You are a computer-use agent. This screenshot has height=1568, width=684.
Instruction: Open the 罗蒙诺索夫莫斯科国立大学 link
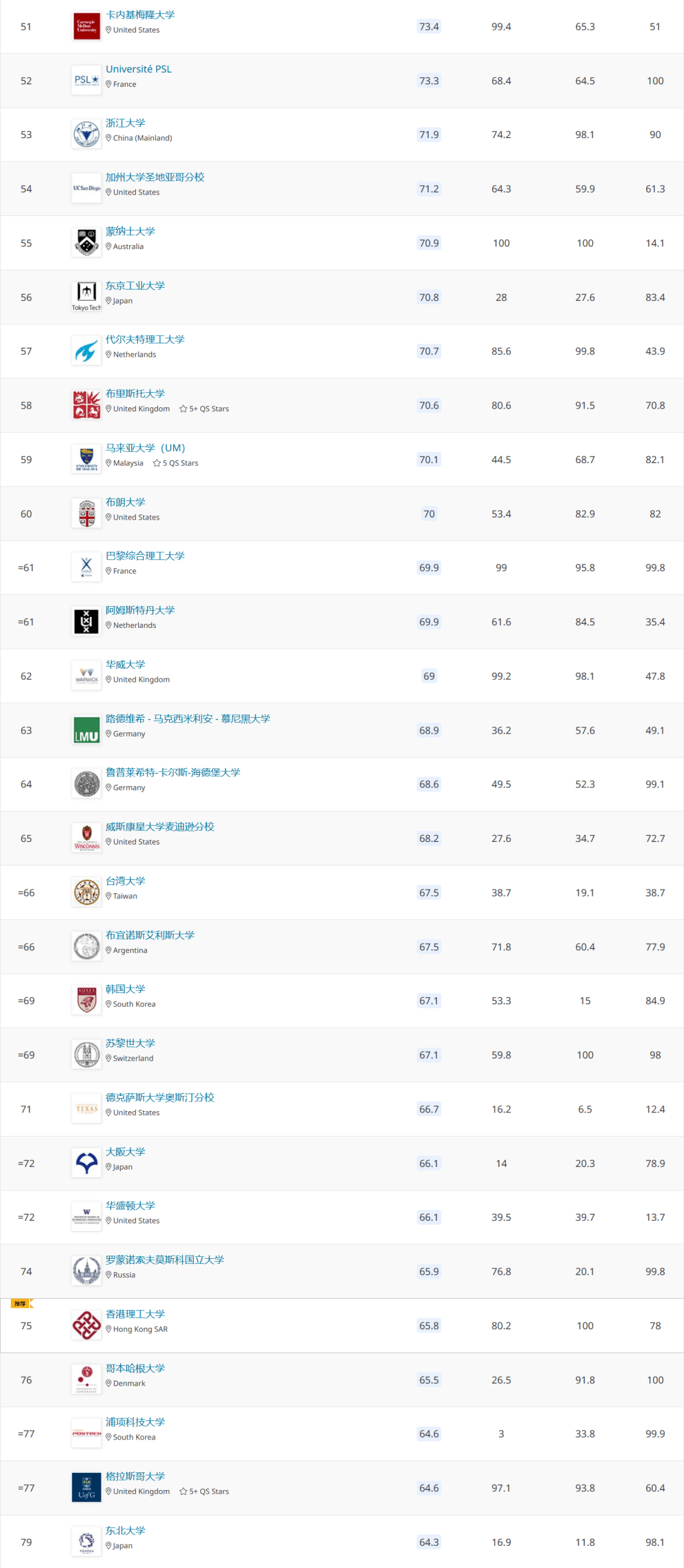(165, 1259)
